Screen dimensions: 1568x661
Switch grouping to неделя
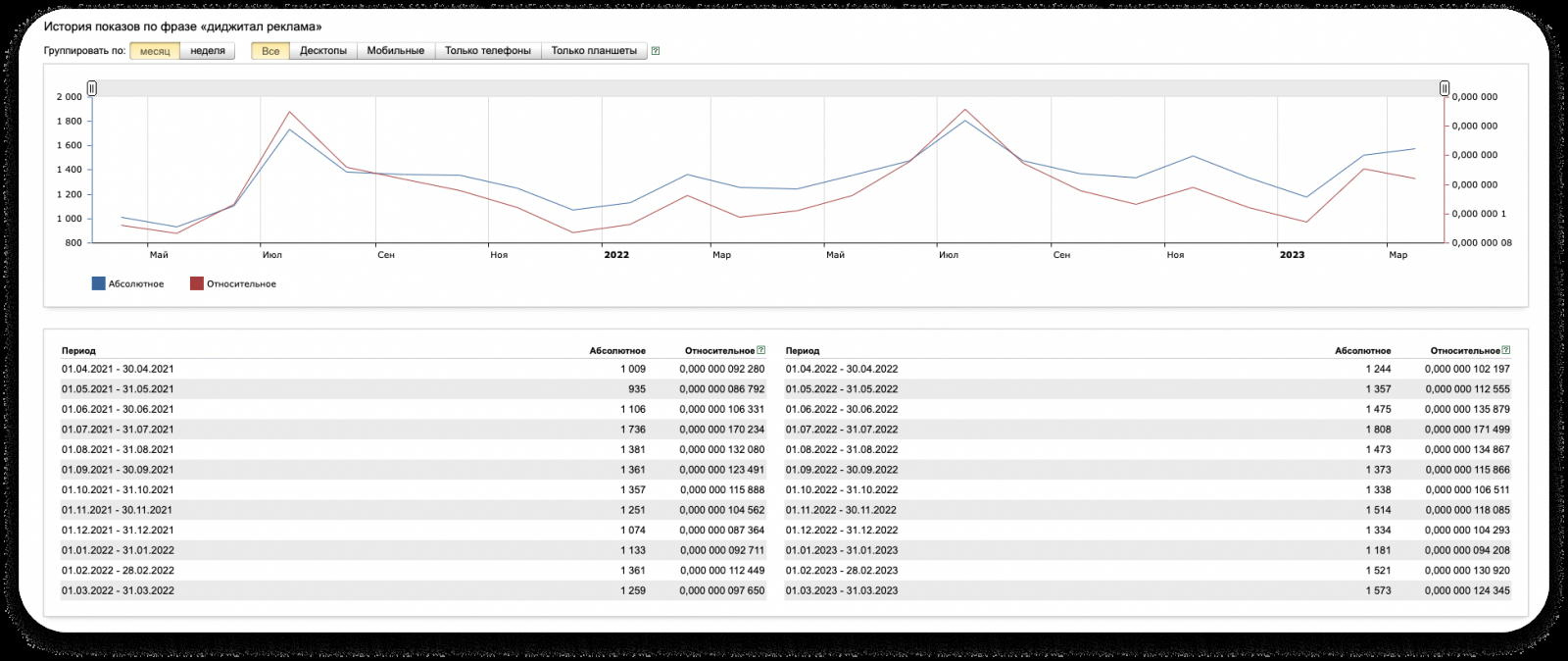pyautogui.click(x=208, y=51)
